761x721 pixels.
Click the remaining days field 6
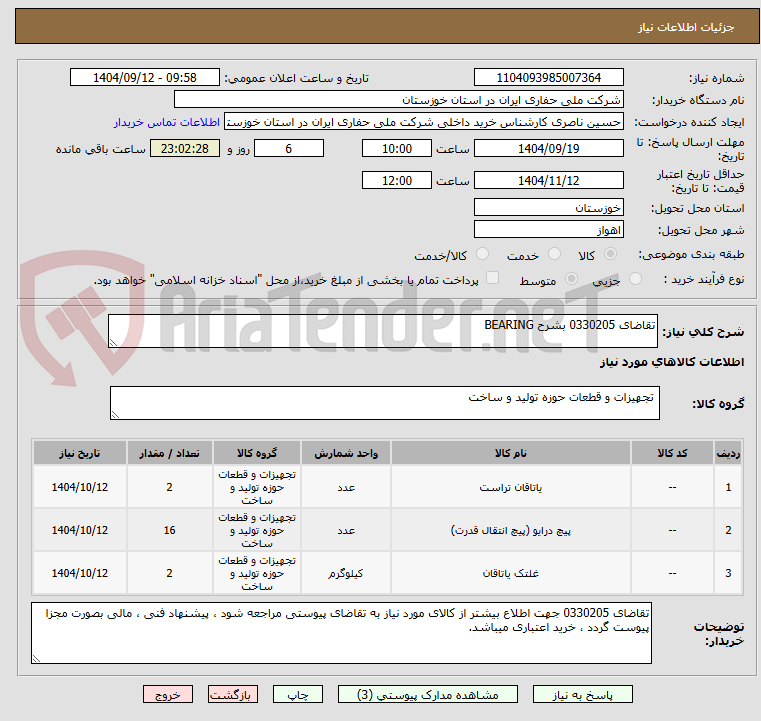[x=289, y=148]
